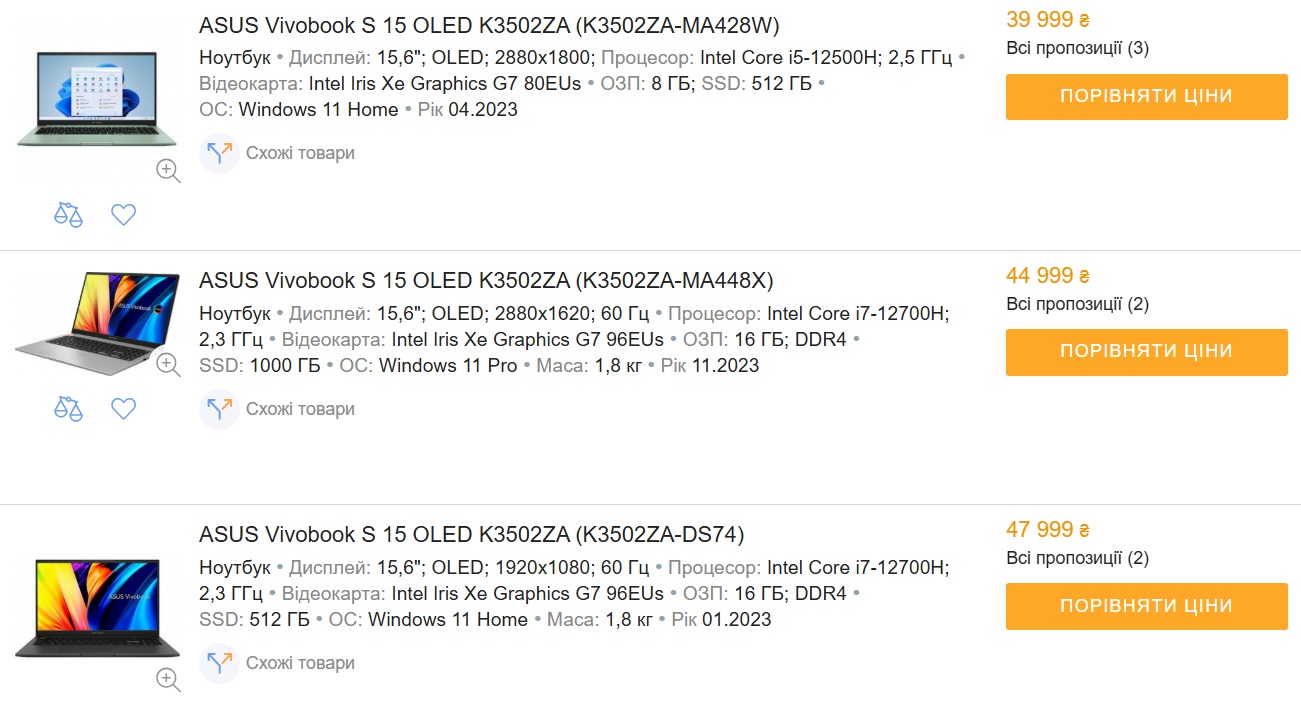
Task: Zoom magnifier on silver MA448X laptop image
Action: [x=168, y=365]
